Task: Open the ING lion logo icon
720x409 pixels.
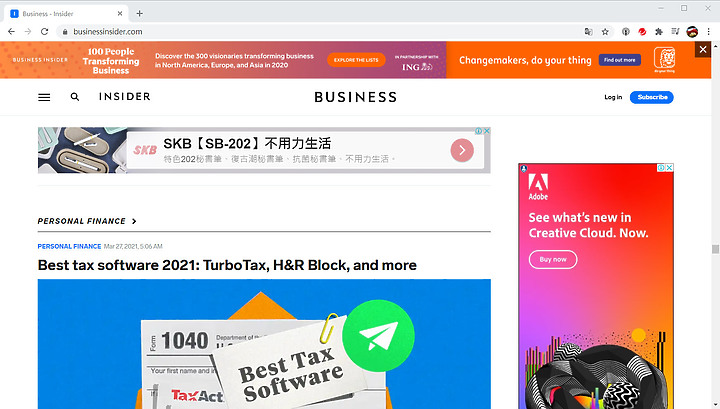Action: click(664, 60)
